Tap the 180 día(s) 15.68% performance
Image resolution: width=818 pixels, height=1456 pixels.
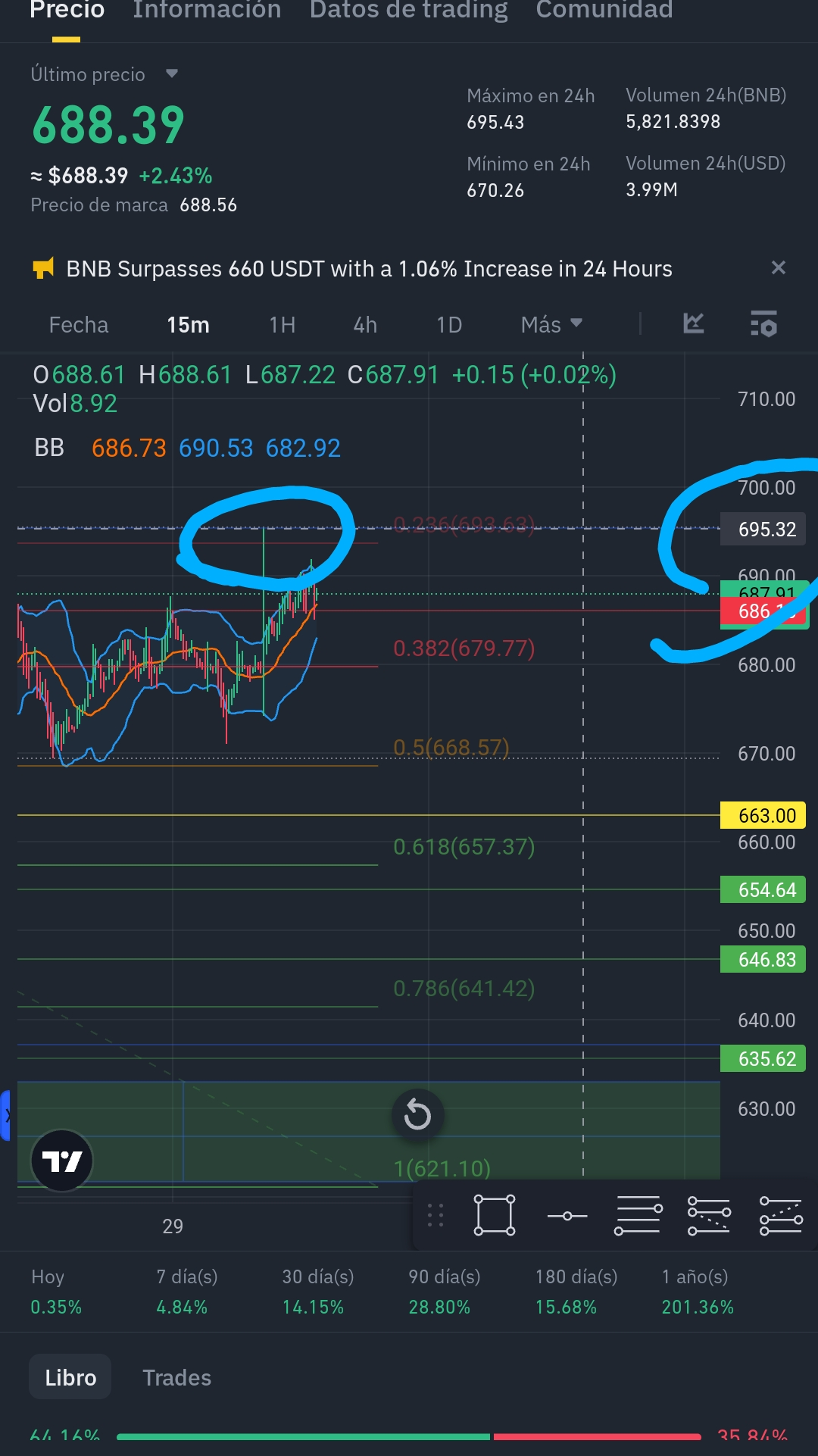pyautogui.click(x=576, y=1292)
